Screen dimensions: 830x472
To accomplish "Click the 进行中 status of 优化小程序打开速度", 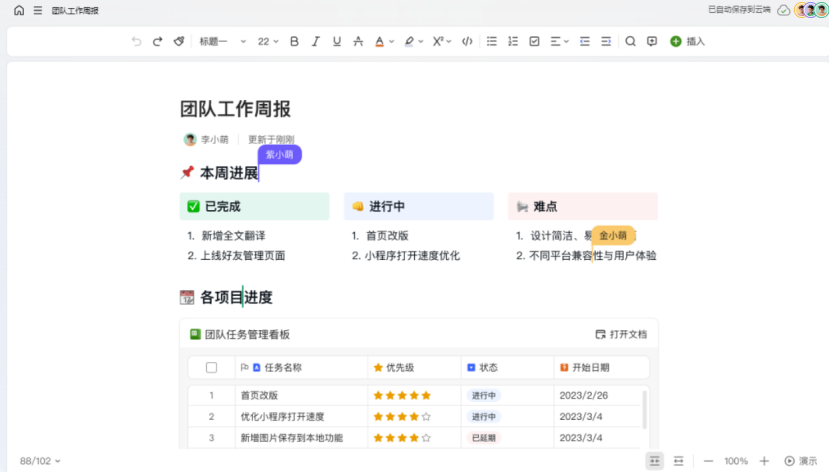I will pos(484,416).
